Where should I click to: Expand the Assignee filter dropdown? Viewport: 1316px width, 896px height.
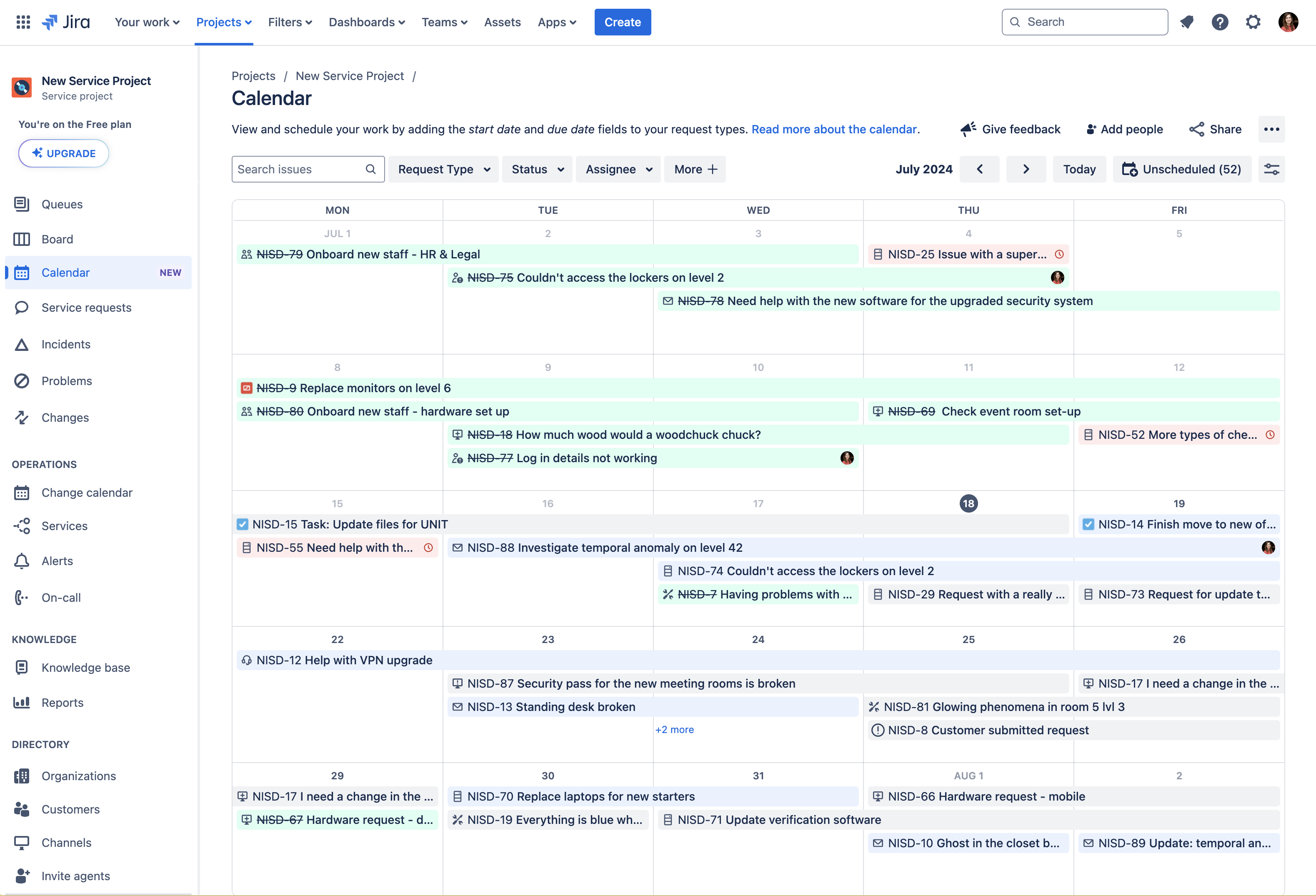(x=618, y=169)
